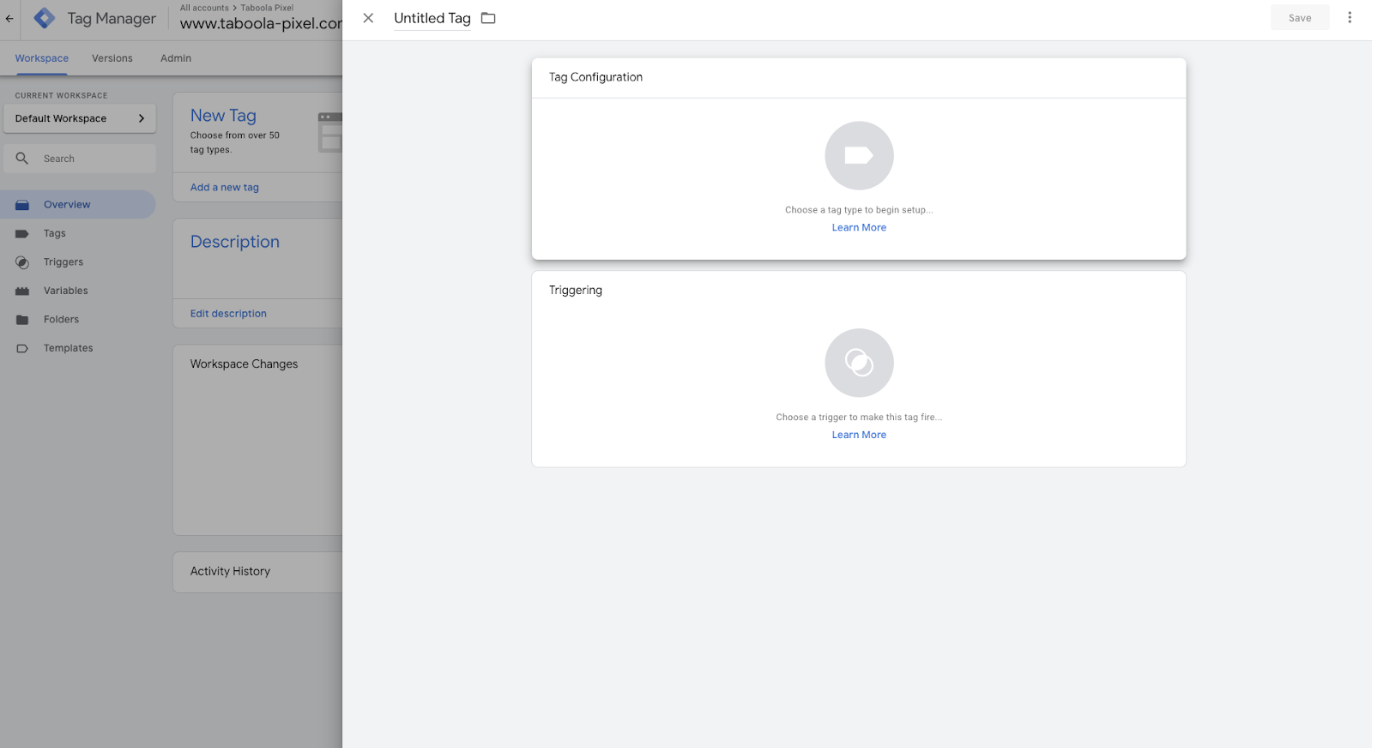Open the three-dot more actions menu

tap(1349, 17)
